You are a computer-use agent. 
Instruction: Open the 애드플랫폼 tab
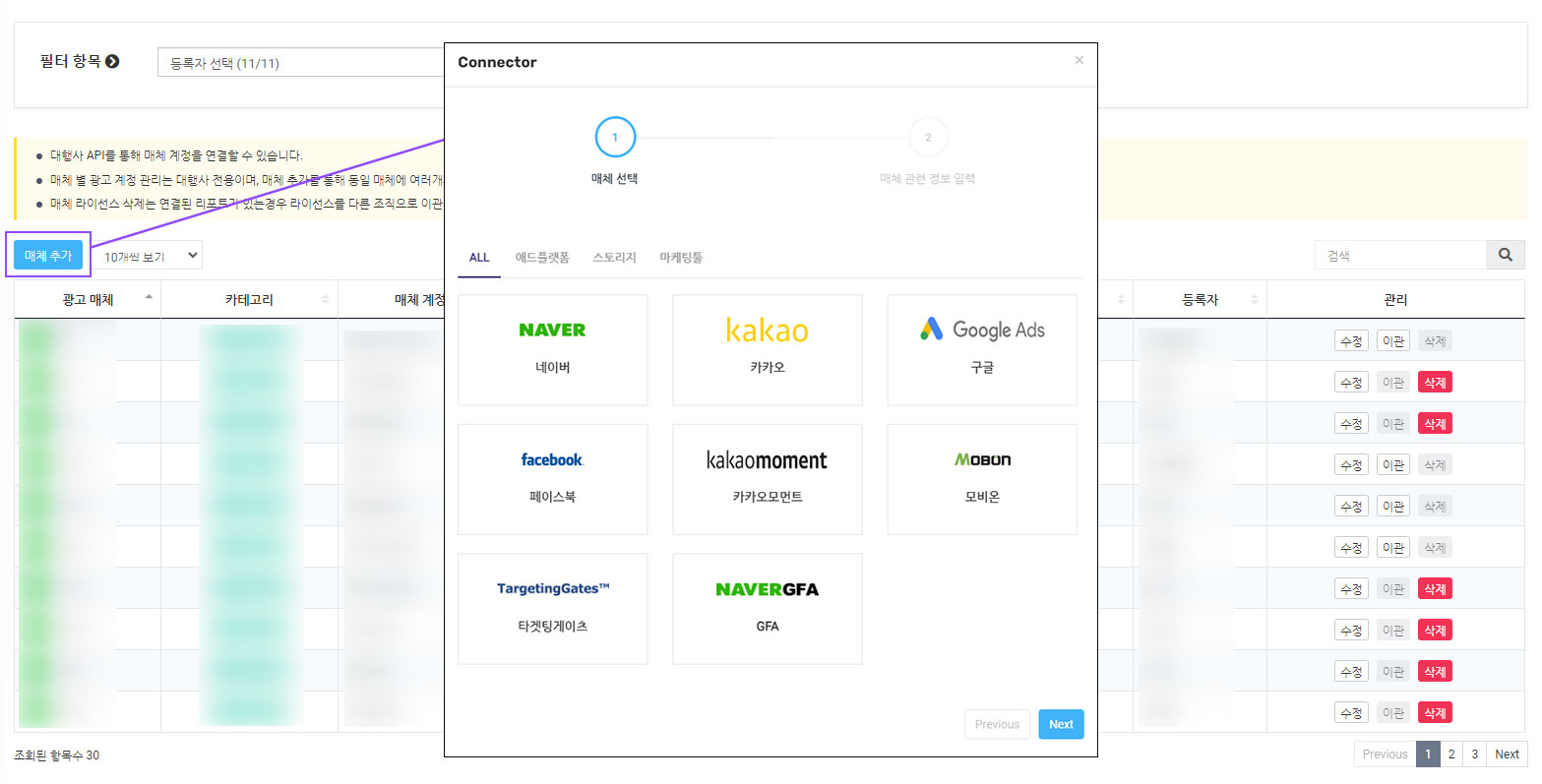(542, 258)
